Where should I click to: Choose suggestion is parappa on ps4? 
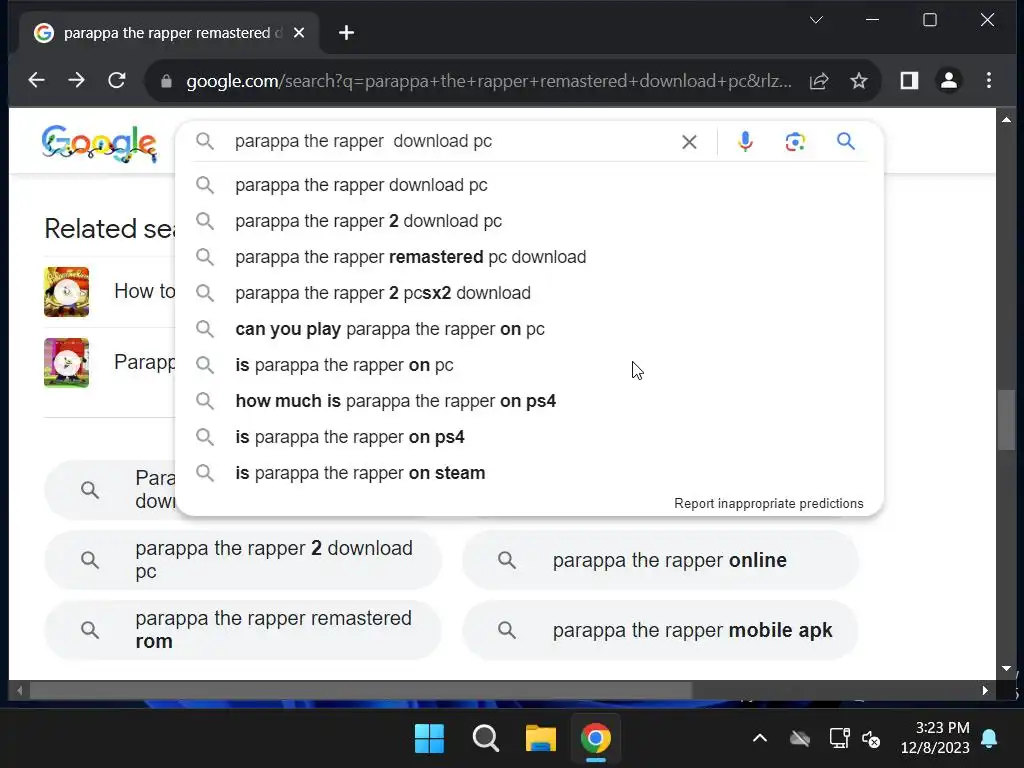point(530,436)
